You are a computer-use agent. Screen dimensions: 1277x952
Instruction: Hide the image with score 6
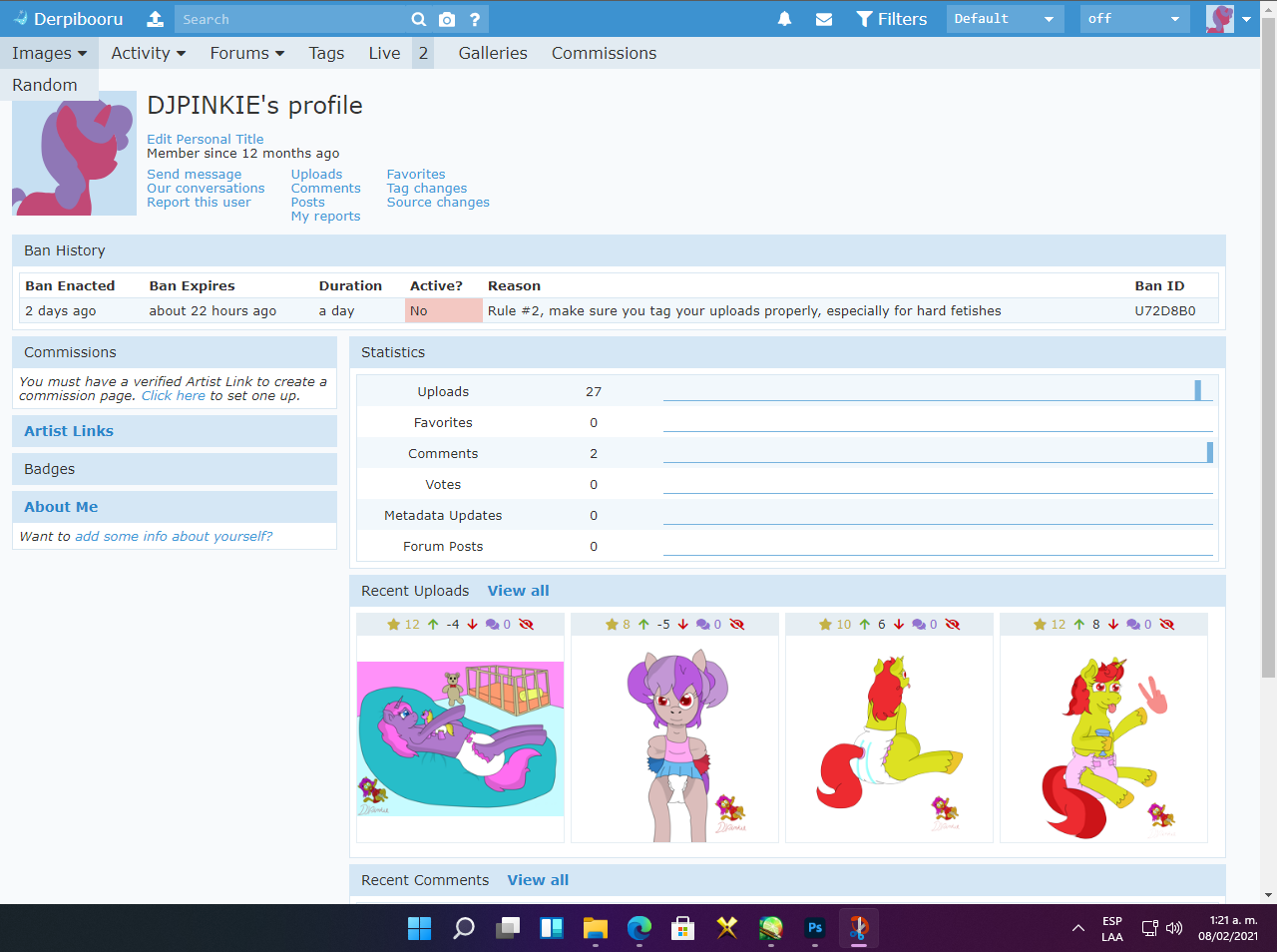coord(953,625)
